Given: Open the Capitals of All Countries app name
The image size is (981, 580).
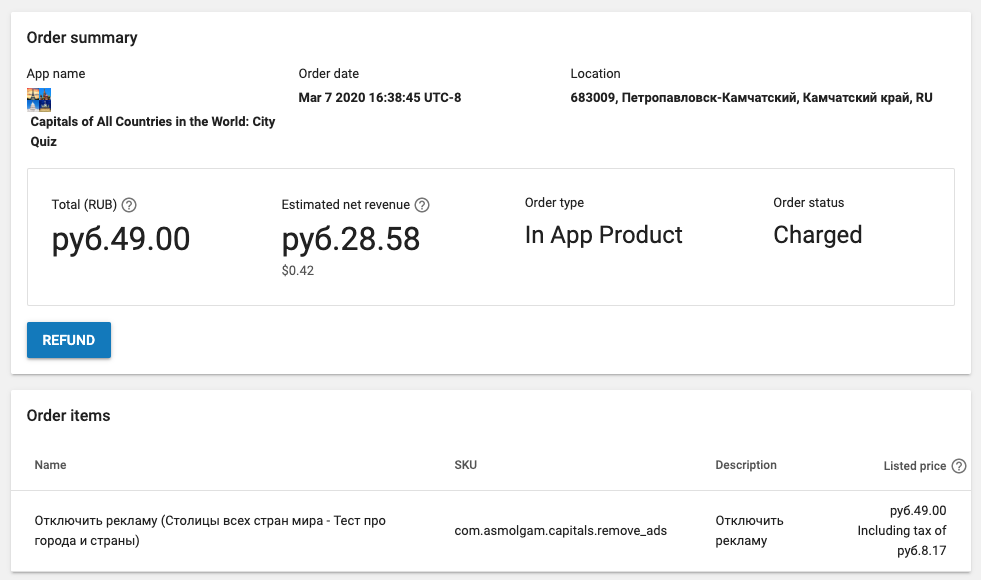Looking at the screenshot, I should click(153, 131).
